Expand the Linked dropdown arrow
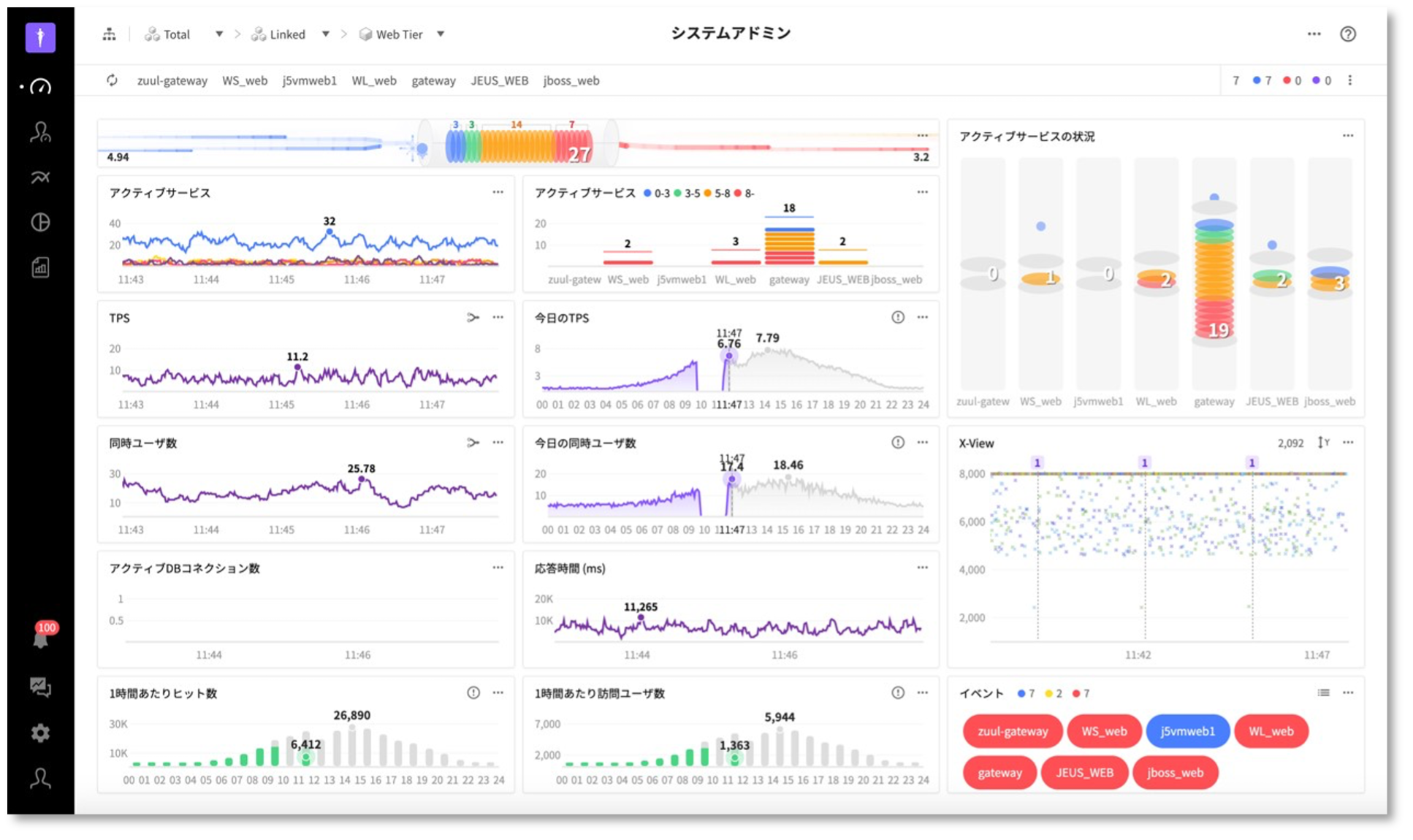Image resolution: width=1413 pixels, height=840 pixels. click(325, 34)
